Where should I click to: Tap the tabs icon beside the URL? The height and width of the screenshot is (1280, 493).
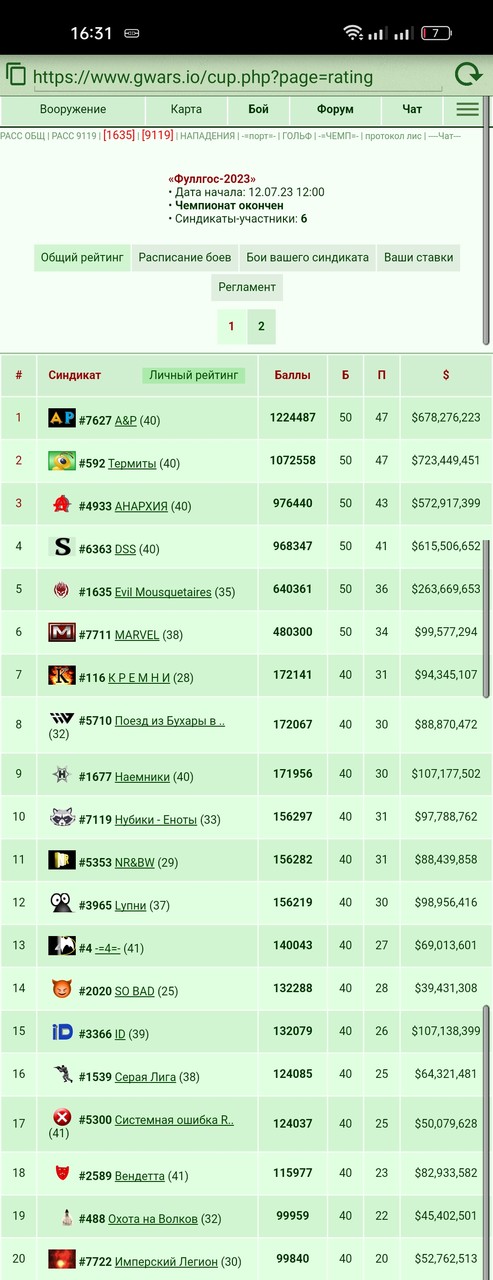click(16, 75)
